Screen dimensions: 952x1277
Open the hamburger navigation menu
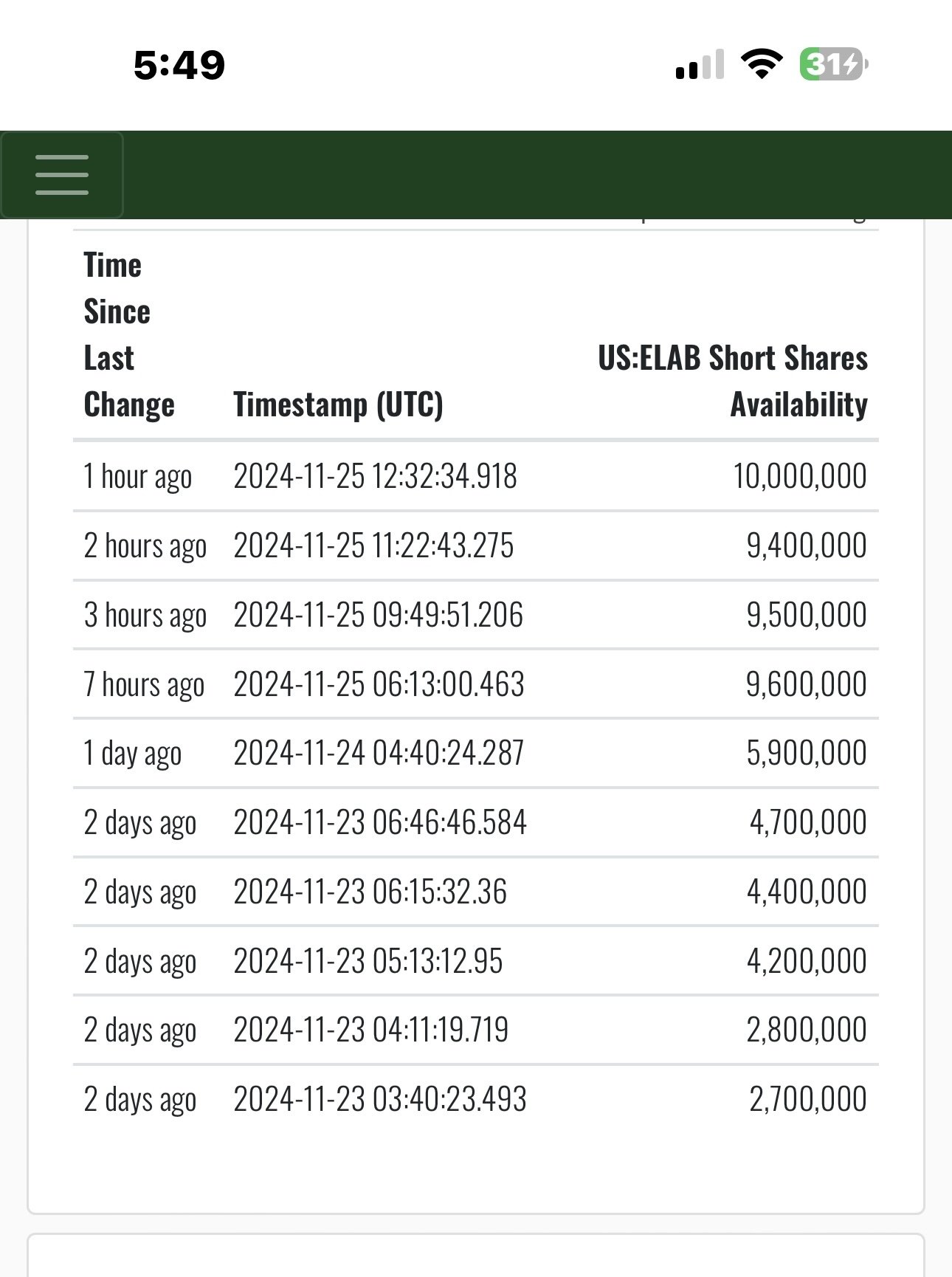[62, 175]
